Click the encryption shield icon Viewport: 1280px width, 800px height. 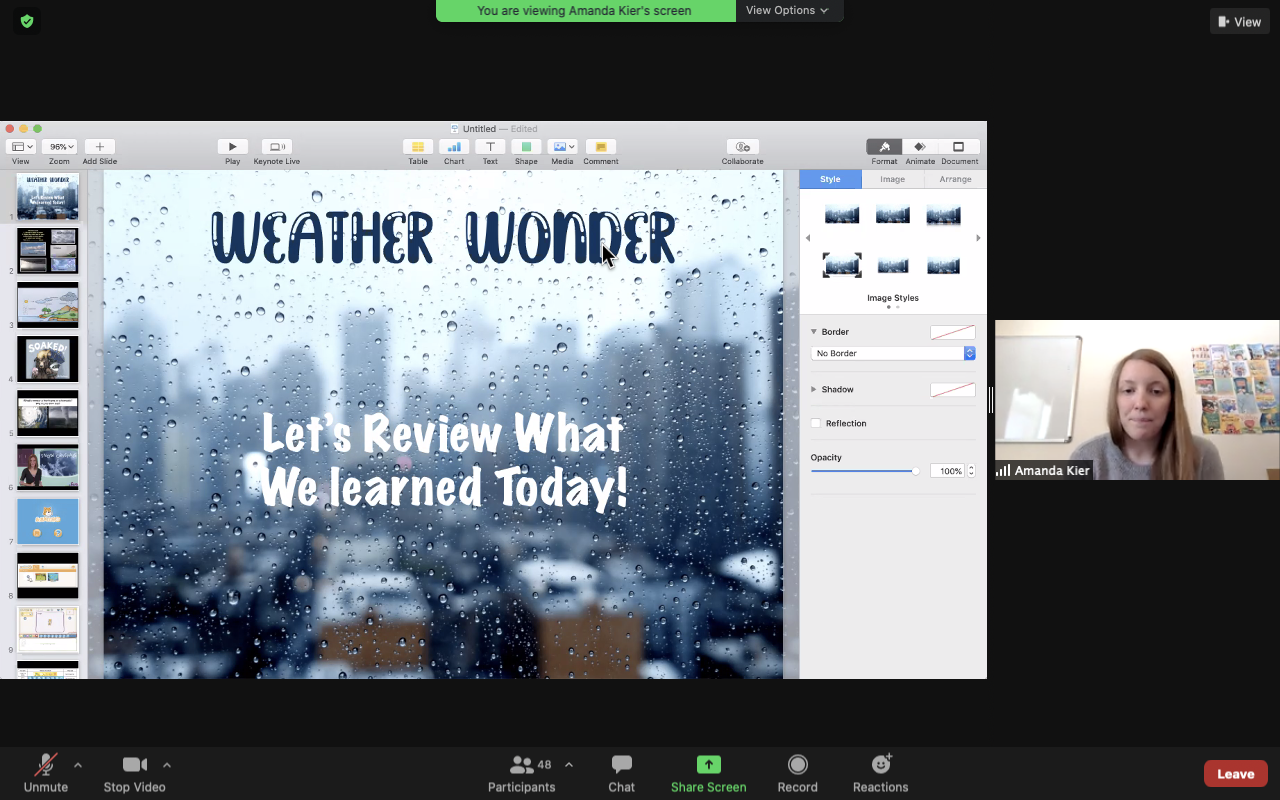click(x=27, y=21)
